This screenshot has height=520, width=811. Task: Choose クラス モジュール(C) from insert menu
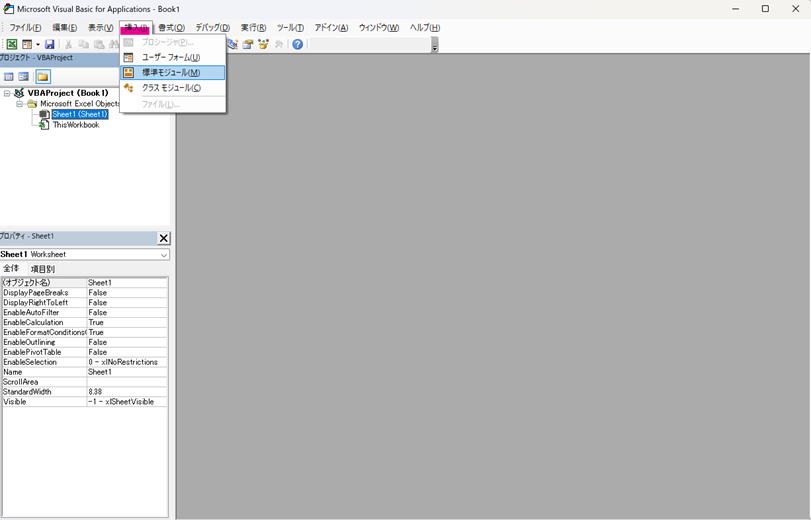173,88
